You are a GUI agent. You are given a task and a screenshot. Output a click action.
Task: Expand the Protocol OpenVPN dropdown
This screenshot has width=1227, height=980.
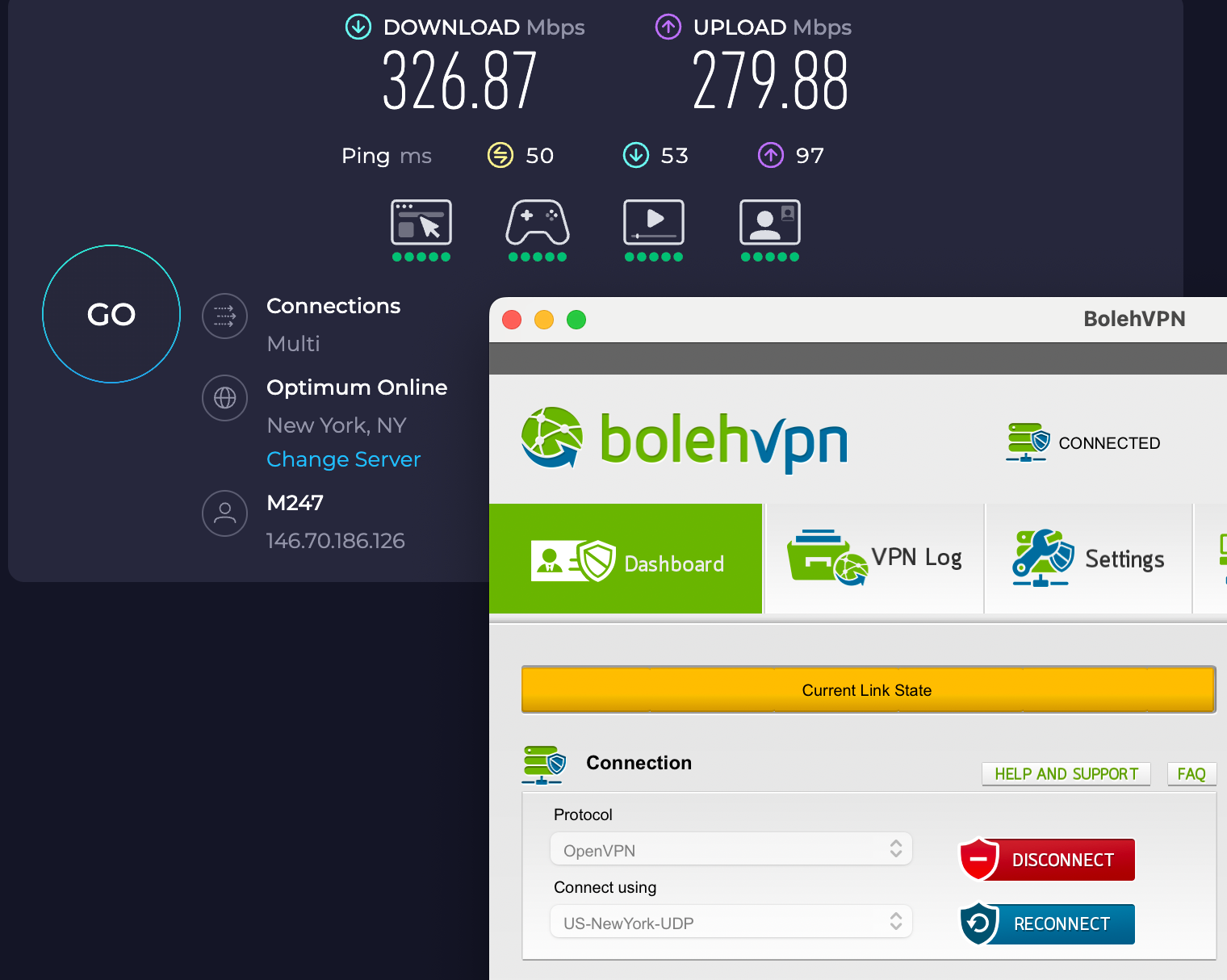tap(731, 849)
